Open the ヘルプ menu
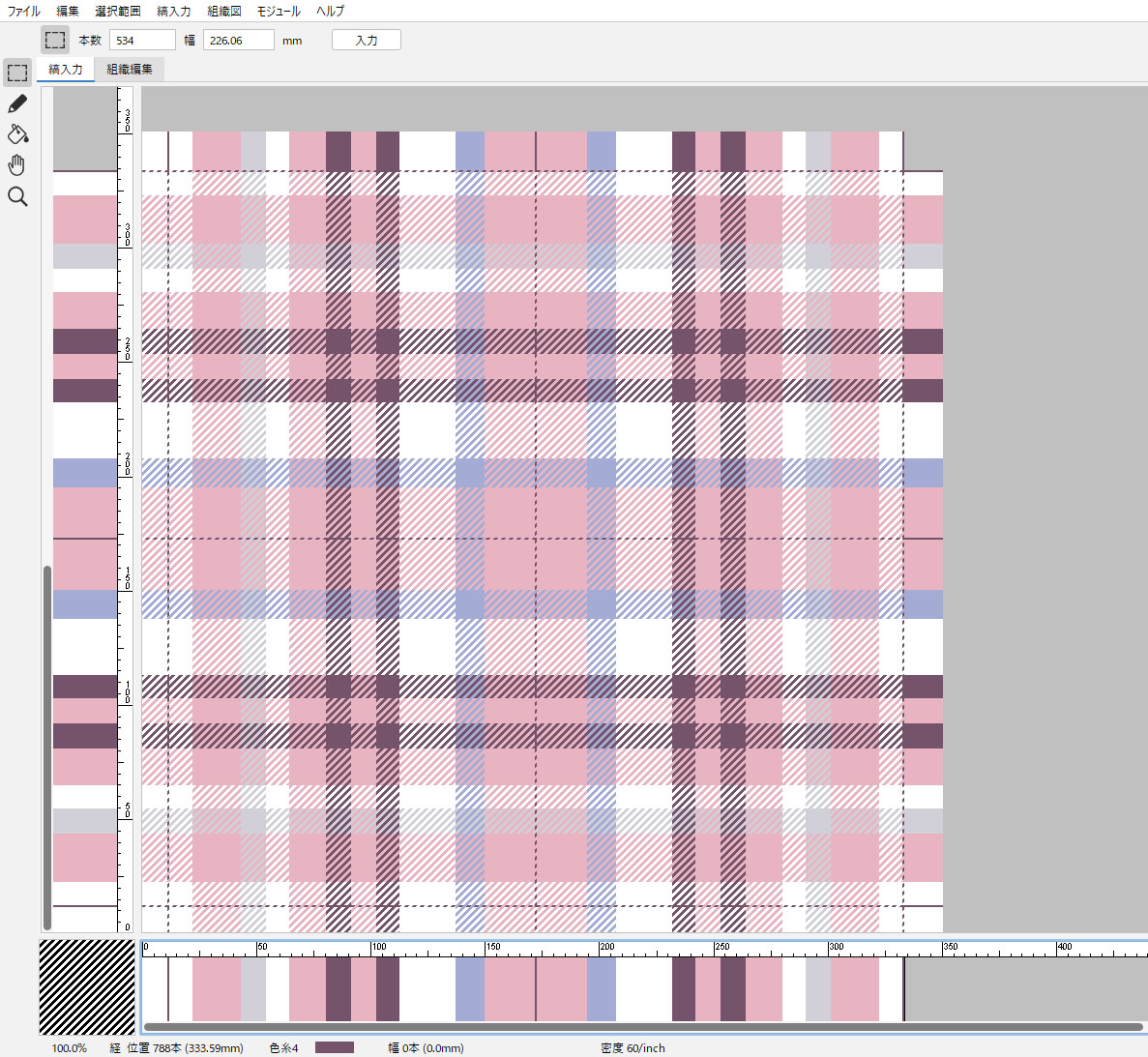Image resolution: width=1148 pixels, height=1057 pixels. tap(331, 12)
